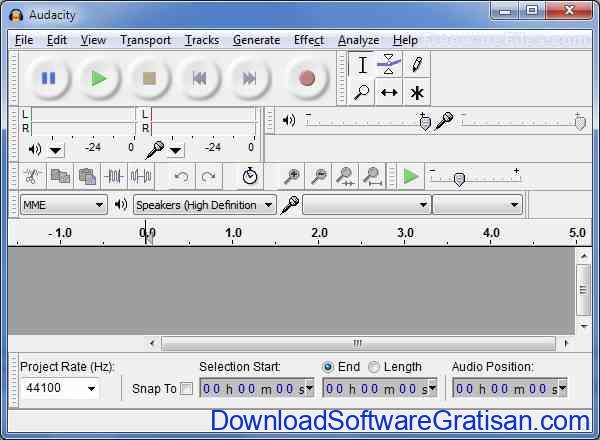Image resolution: width=600 pixels, height=440 pixels.
Task: Click timeline ruler at 2.0 mark
Action: click(x=319, y=233)
